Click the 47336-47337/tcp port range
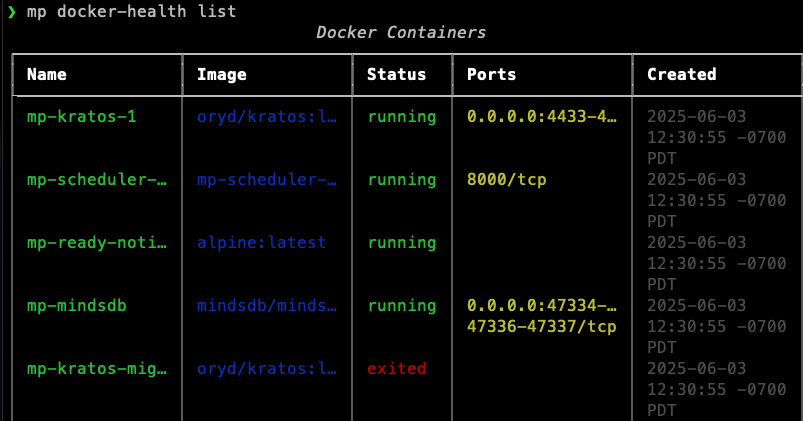This screenshot has height=421, width=803. (x=541, y=326)
